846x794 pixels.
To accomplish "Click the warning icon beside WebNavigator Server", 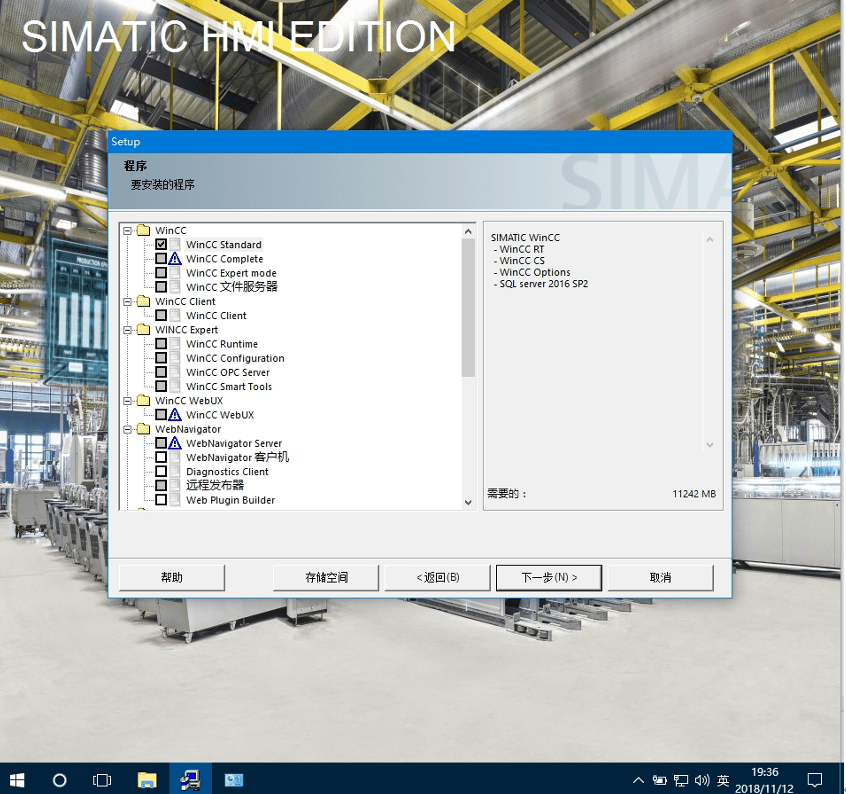I will 175,443.
